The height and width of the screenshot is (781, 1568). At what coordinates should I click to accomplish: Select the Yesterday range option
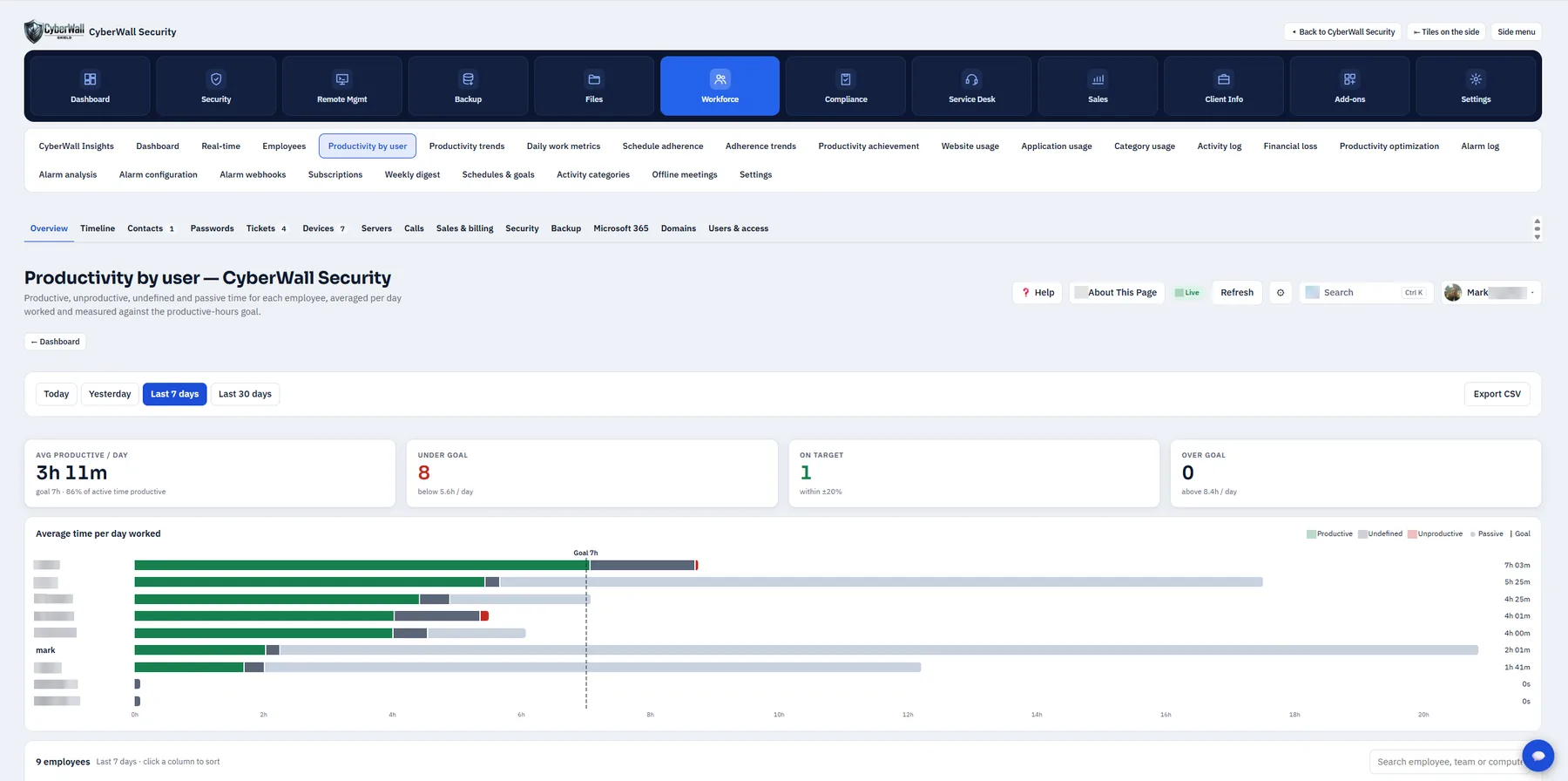tap(110, 394)
